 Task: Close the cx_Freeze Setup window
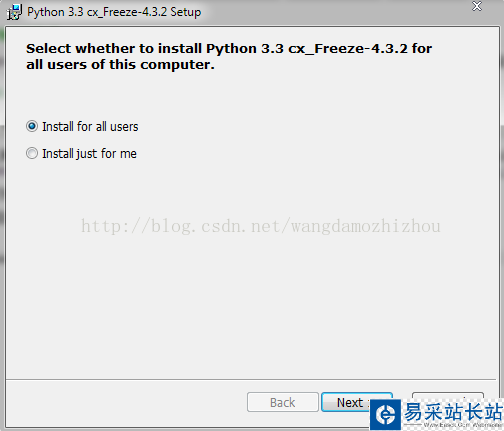477,6
